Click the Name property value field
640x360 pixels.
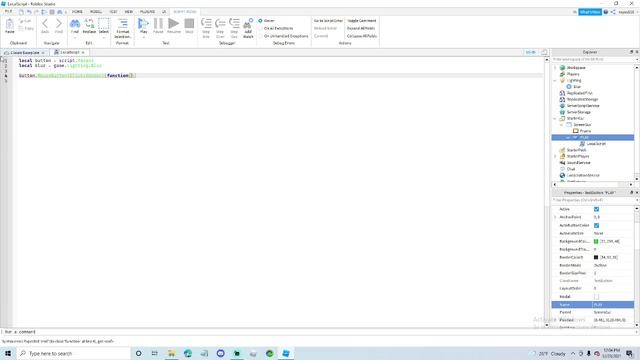pos(613,304)
